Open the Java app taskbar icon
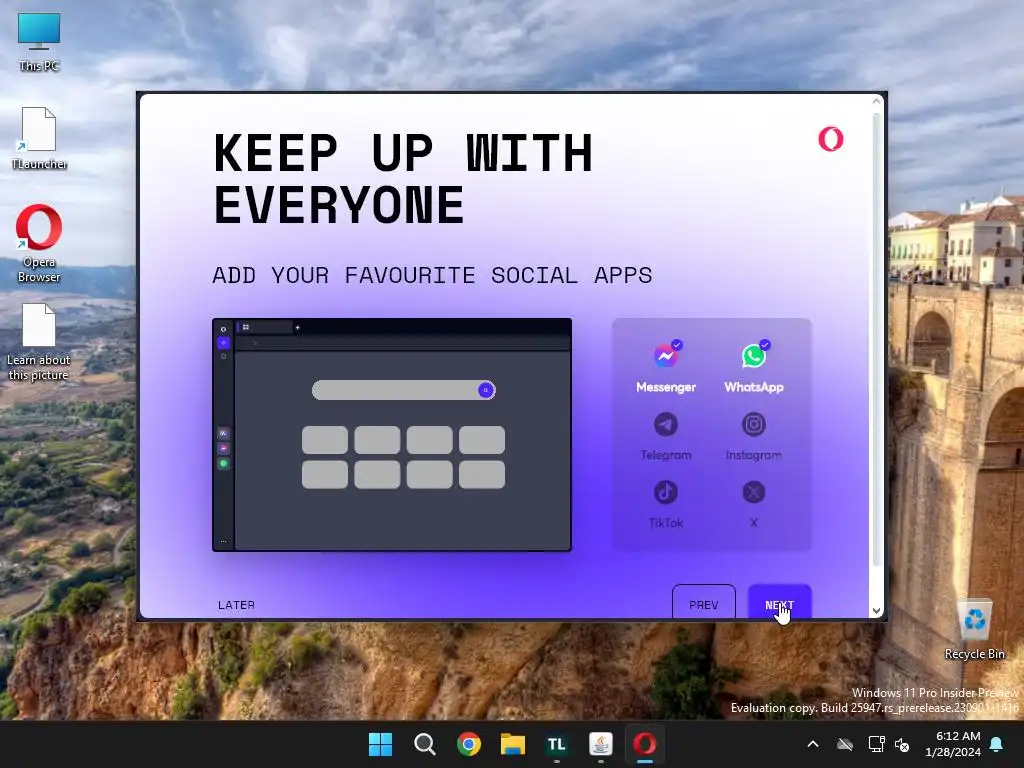The height and width of the screenshot is (768, 1024). (601, 744)
